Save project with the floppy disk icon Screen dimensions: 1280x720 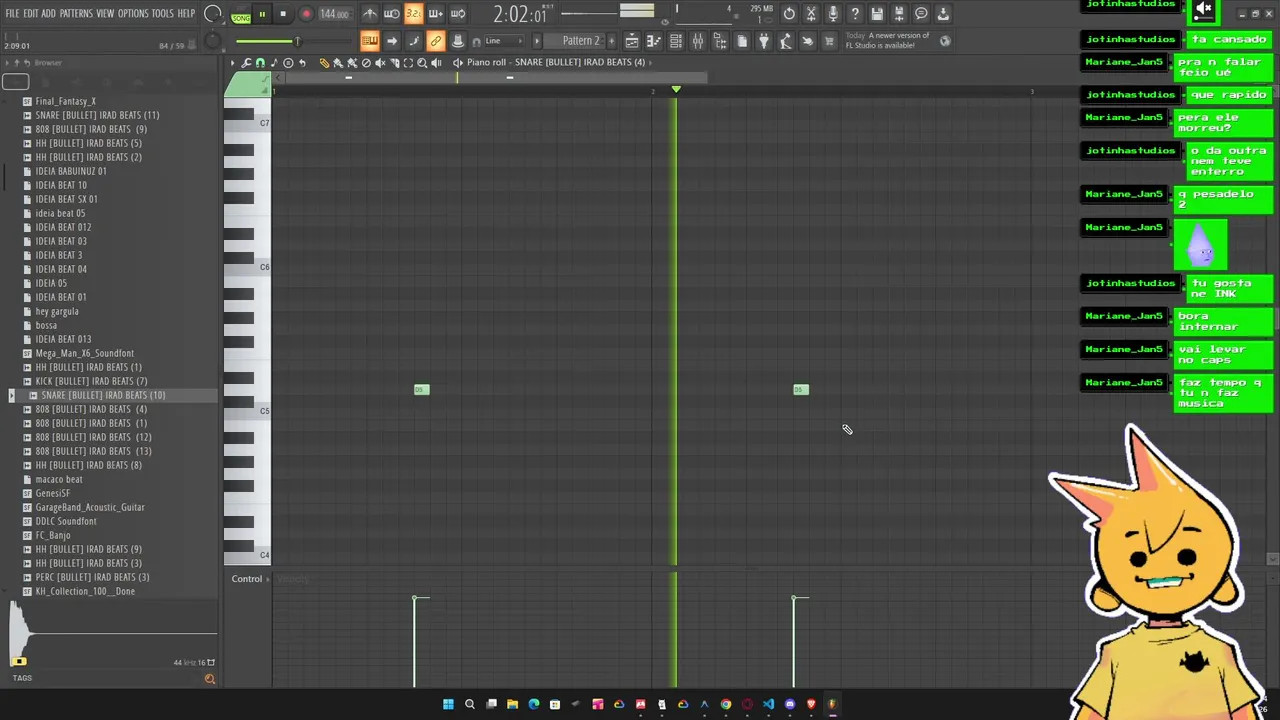click(x=877, y=14)
